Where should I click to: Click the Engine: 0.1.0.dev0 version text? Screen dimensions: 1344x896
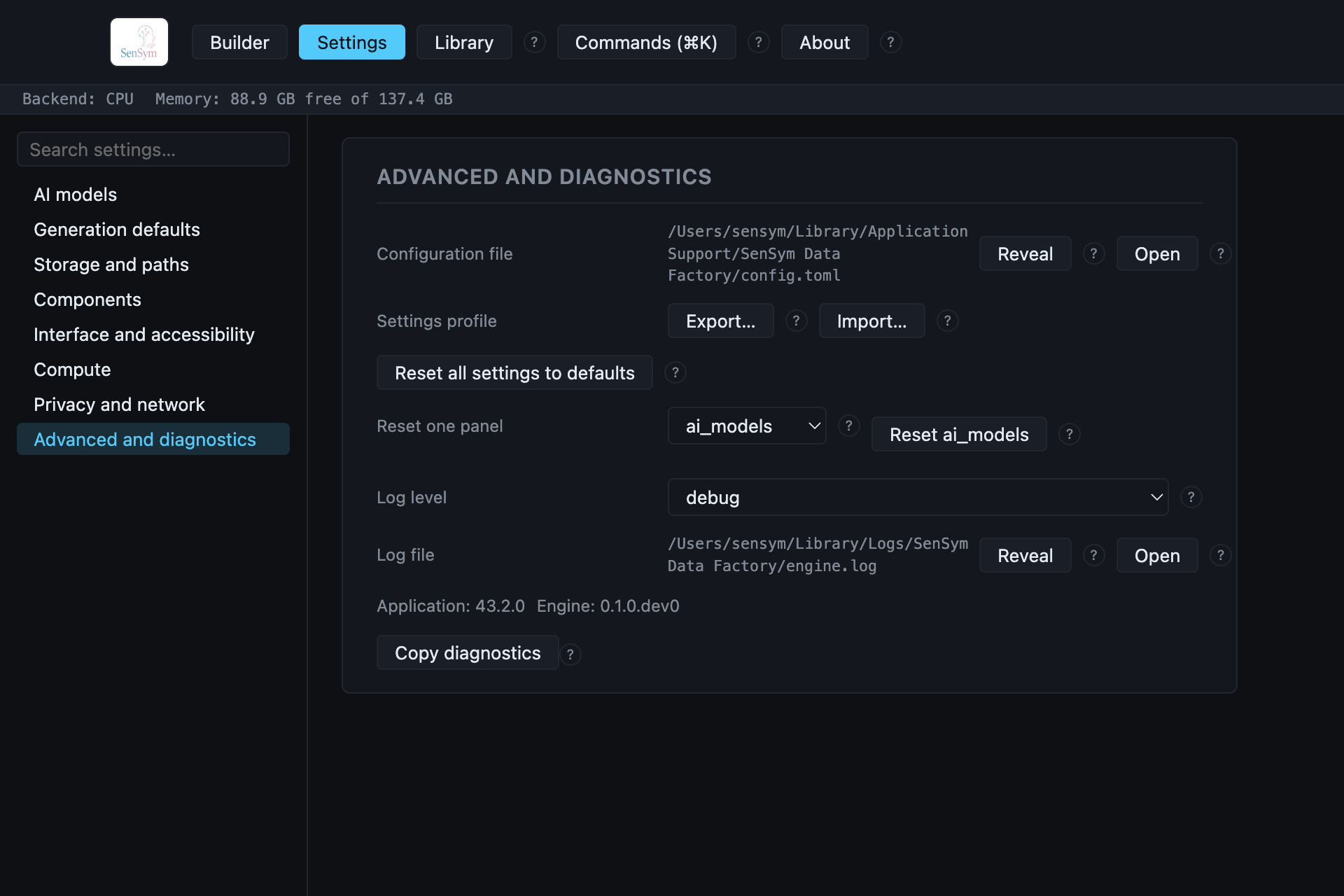click(608, 605)
